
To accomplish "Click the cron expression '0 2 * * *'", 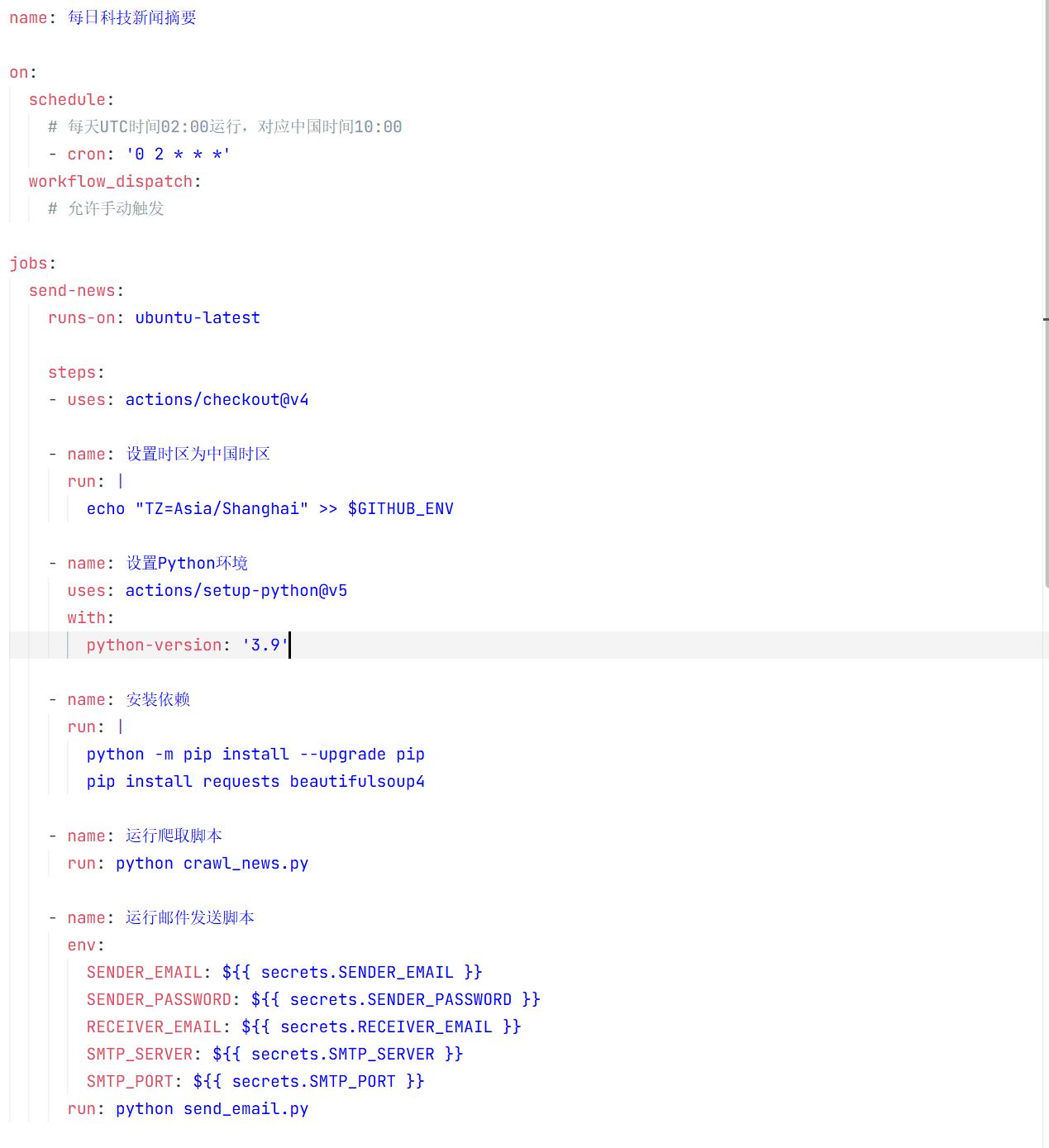I will [178, 155].
